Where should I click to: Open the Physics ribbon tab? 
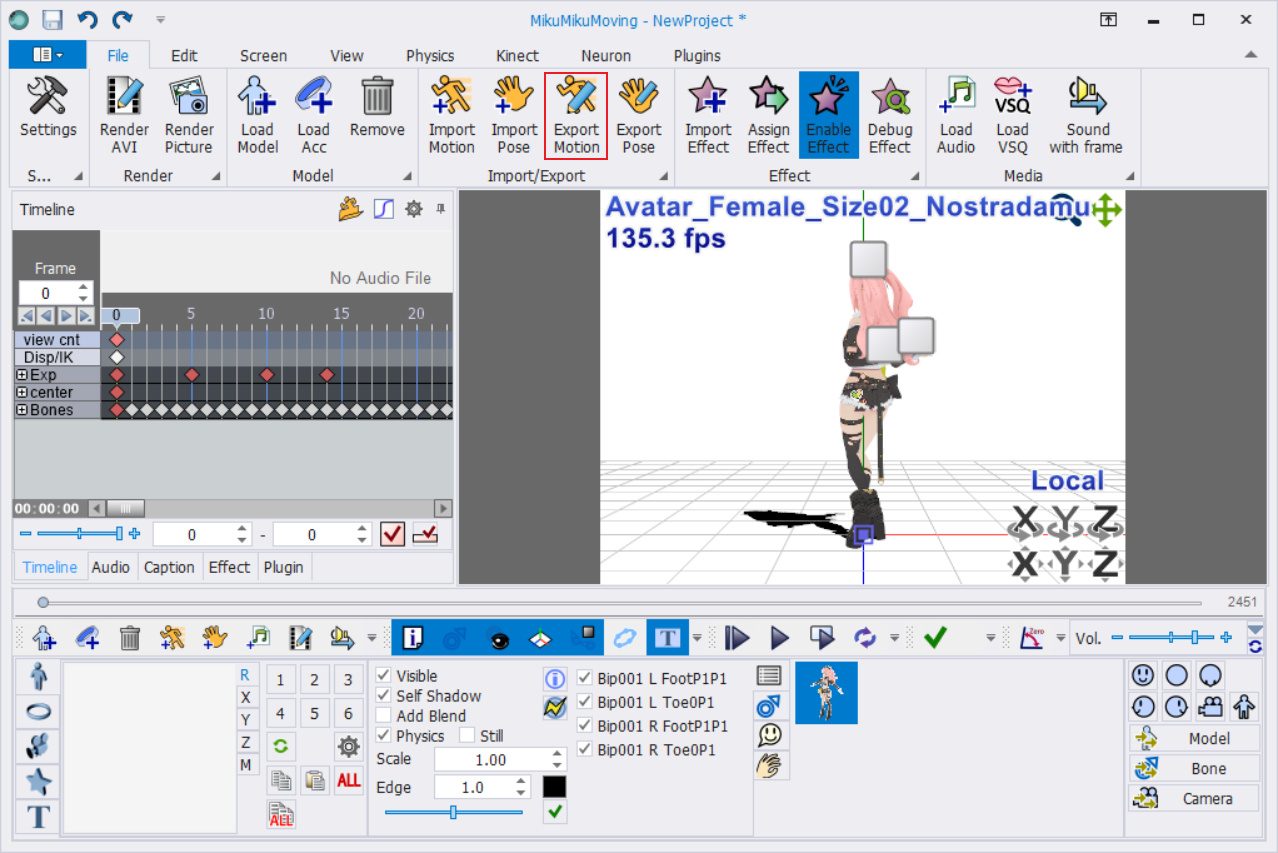(x=430, y=56)
